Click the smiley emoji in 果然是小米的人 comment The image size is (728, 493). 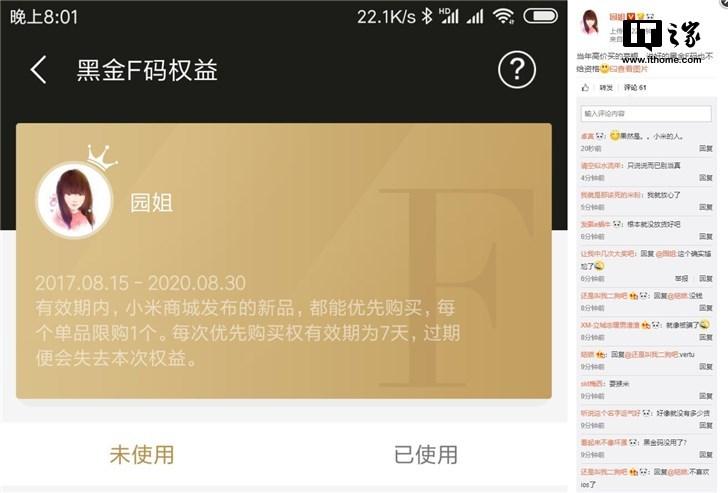click(615, 136)
